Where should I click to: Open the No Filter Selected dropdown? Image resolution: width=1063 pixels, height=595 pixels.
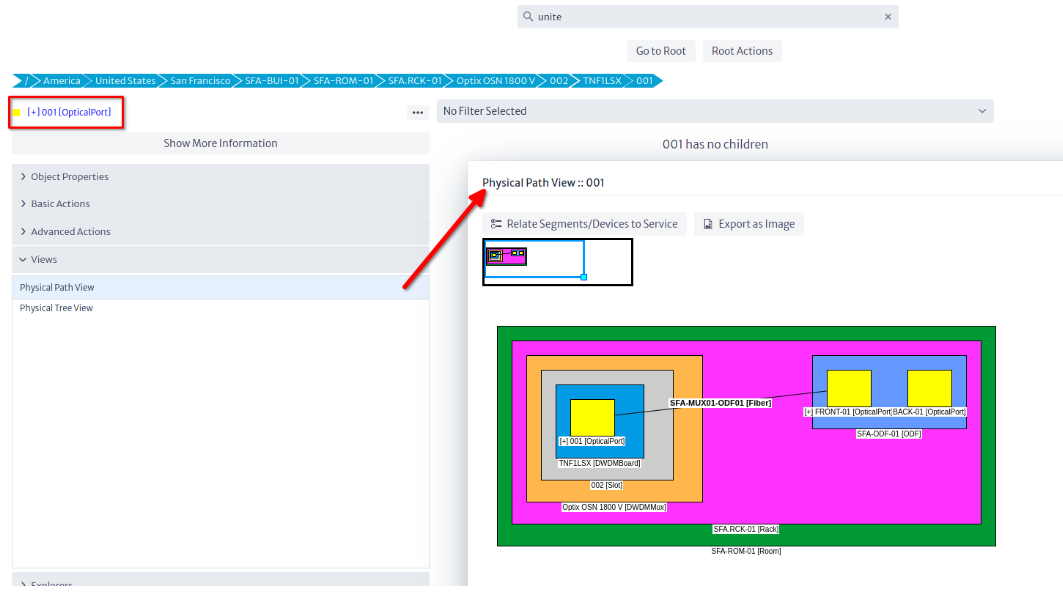point(715,111)
